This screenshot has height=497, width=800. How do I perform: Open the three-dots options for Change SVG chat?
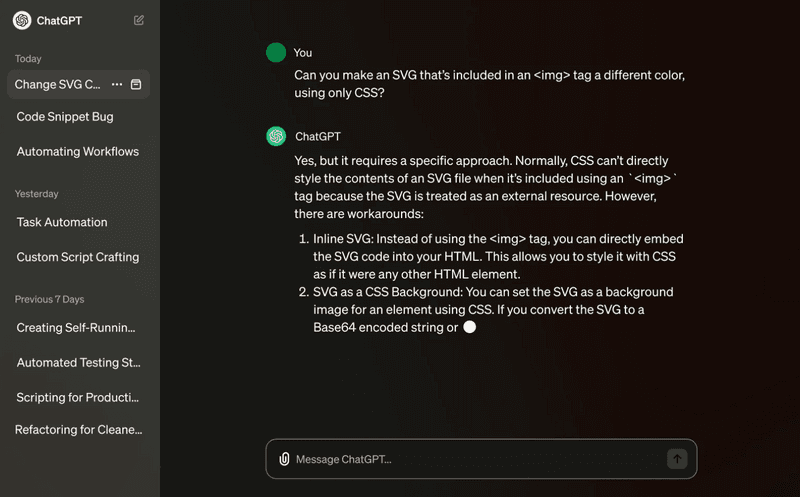[117, 85]
